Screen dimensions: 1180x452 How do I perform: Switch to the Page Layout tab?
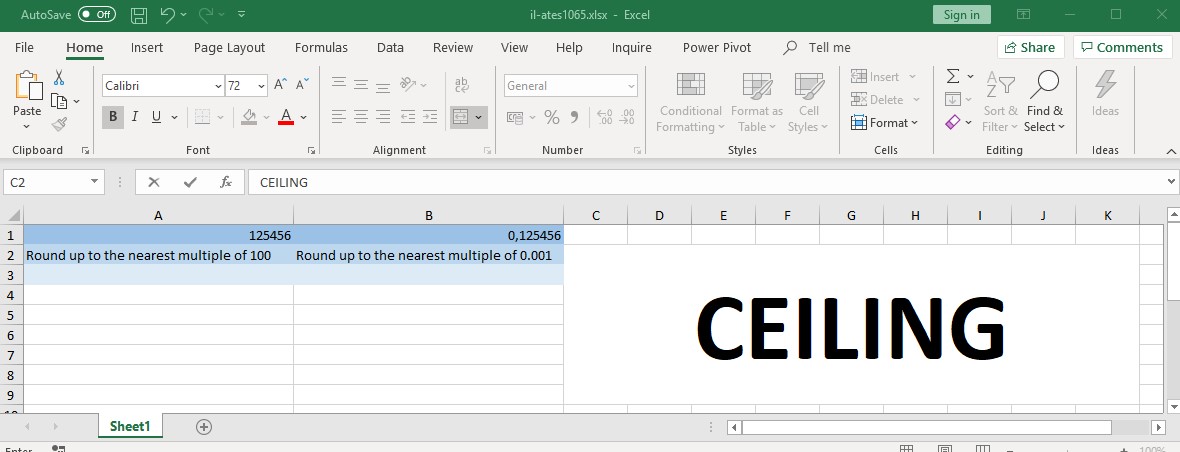pos(230,47)
